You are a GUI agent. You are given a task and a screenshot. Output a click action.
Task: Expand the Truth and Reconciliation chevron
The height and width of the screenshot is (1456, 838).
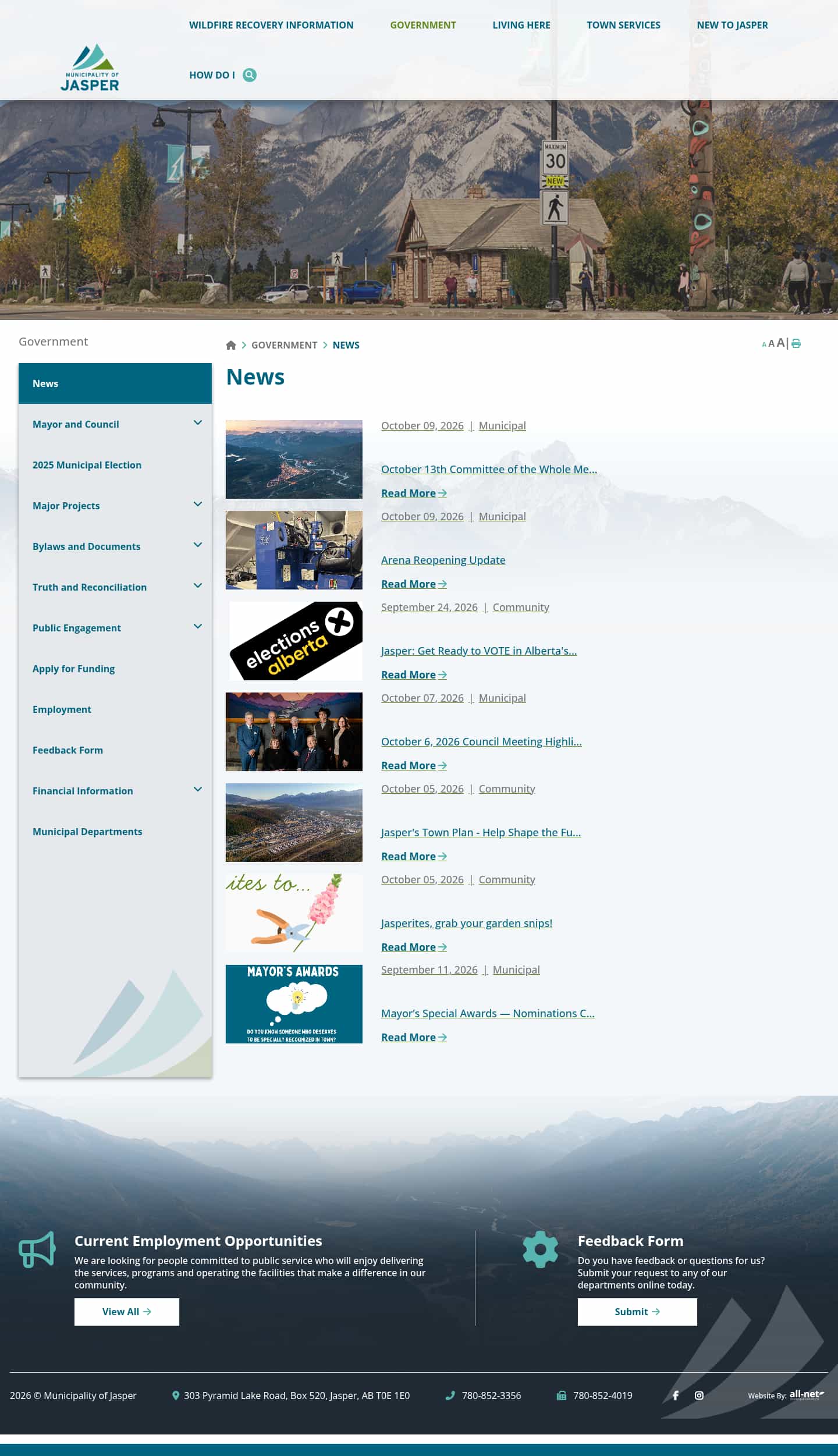198,585
